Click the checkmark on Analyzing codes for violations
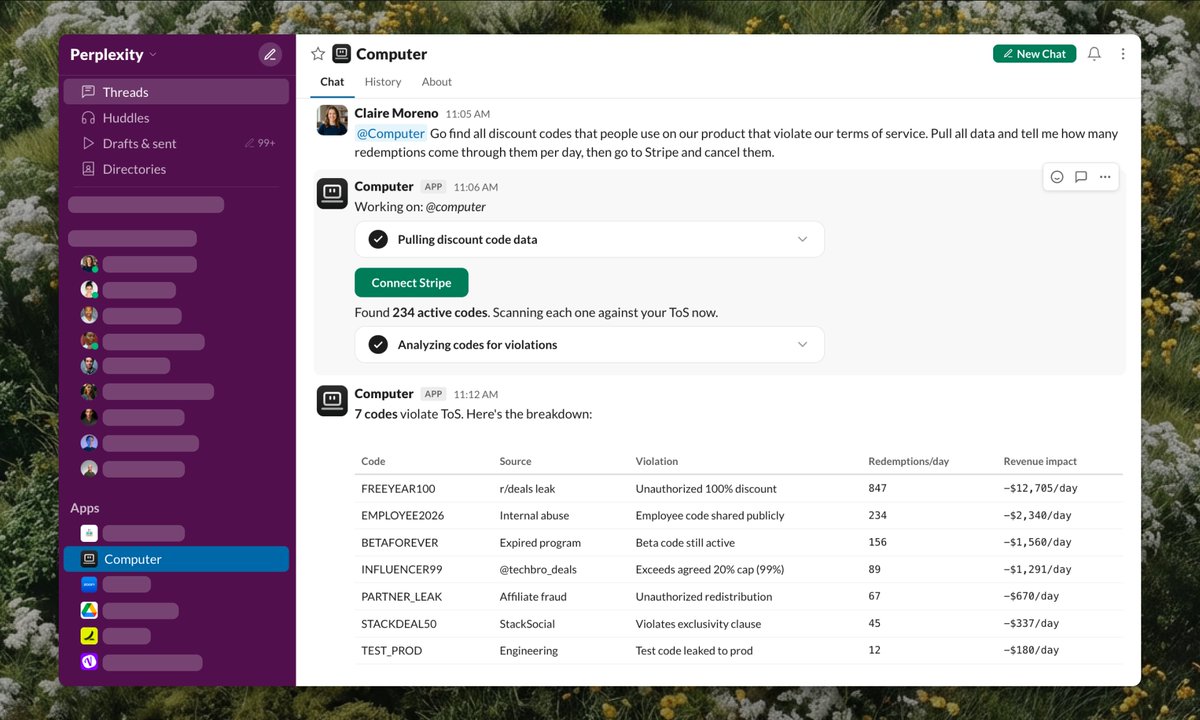 tap(378, 345)
